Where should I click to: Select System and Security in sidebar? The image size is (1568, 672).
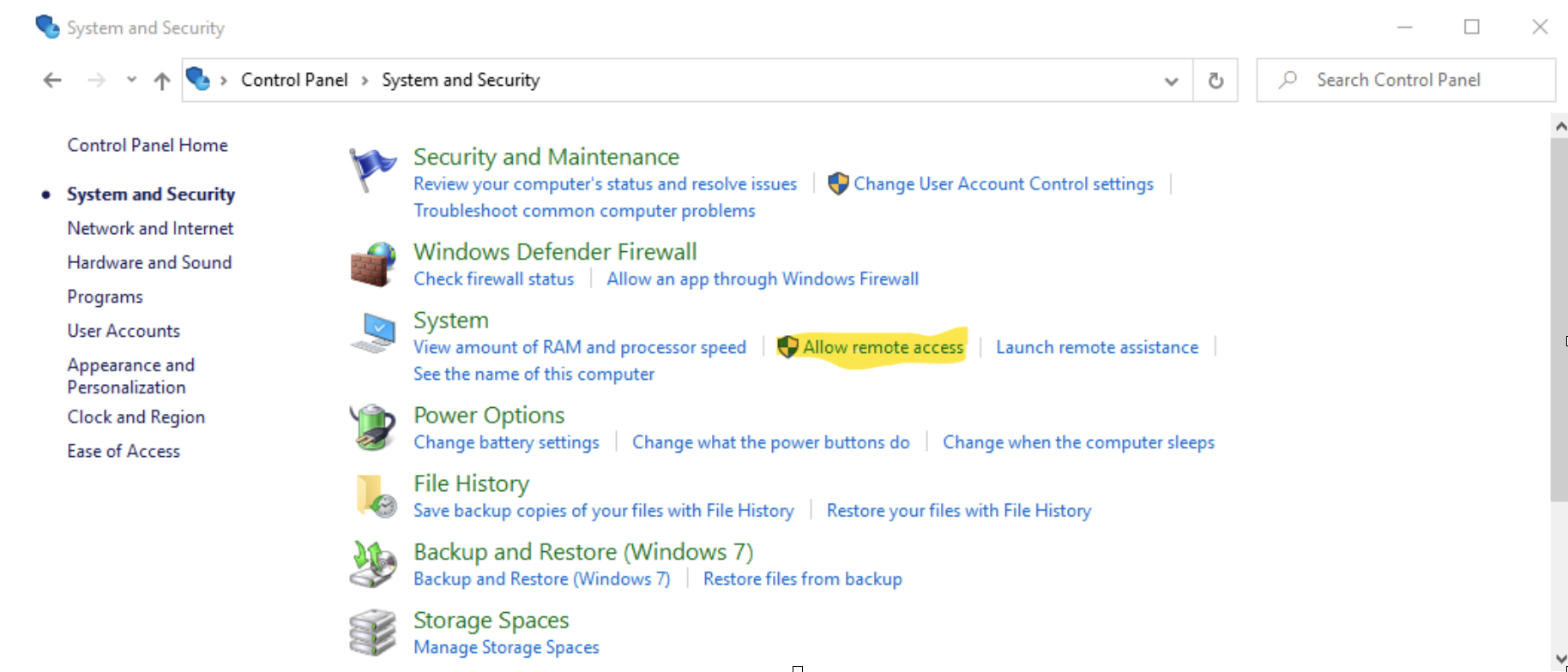[x=151, y=195]
